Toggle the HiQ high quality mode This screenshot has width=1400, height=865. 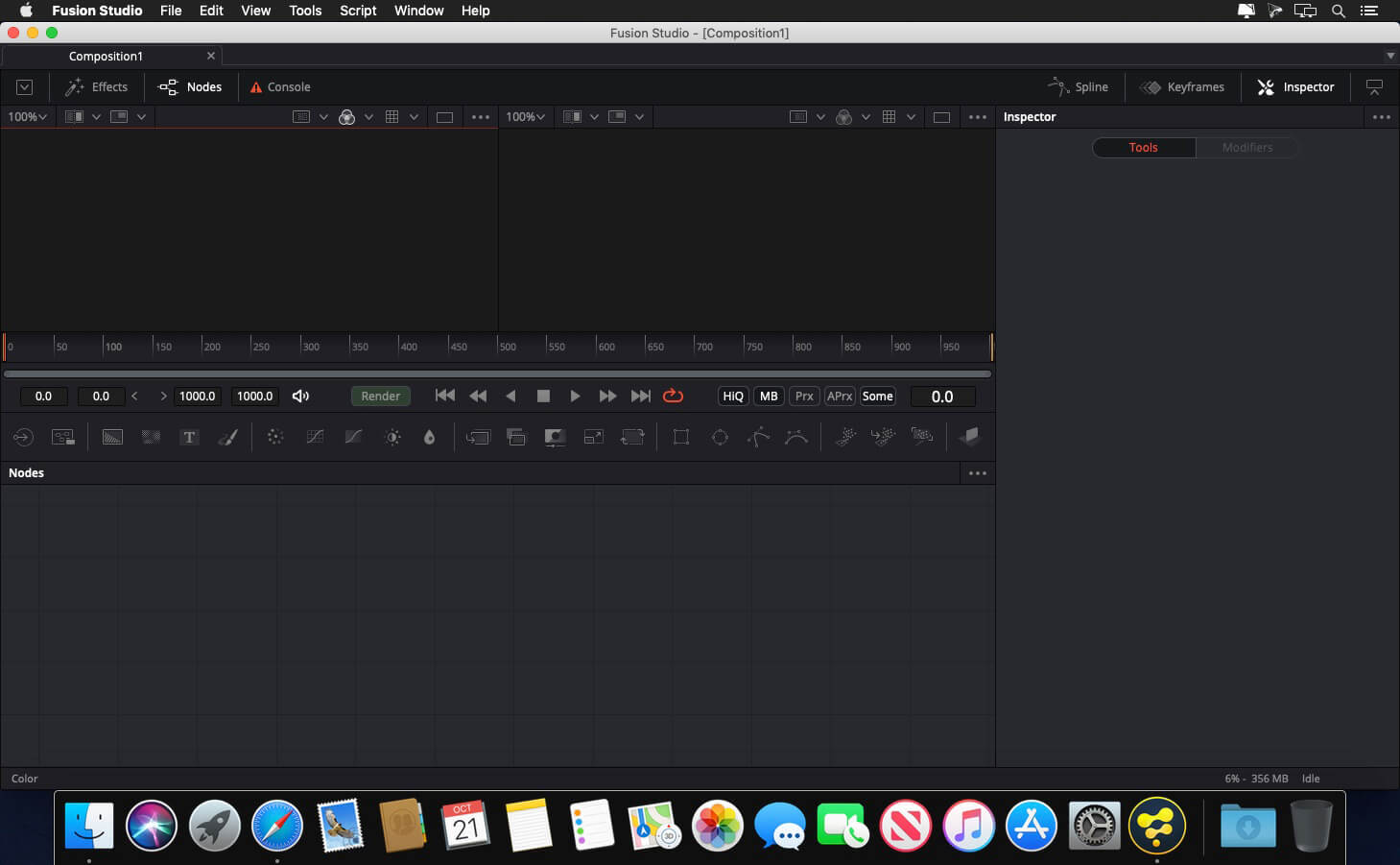(733, 396)
